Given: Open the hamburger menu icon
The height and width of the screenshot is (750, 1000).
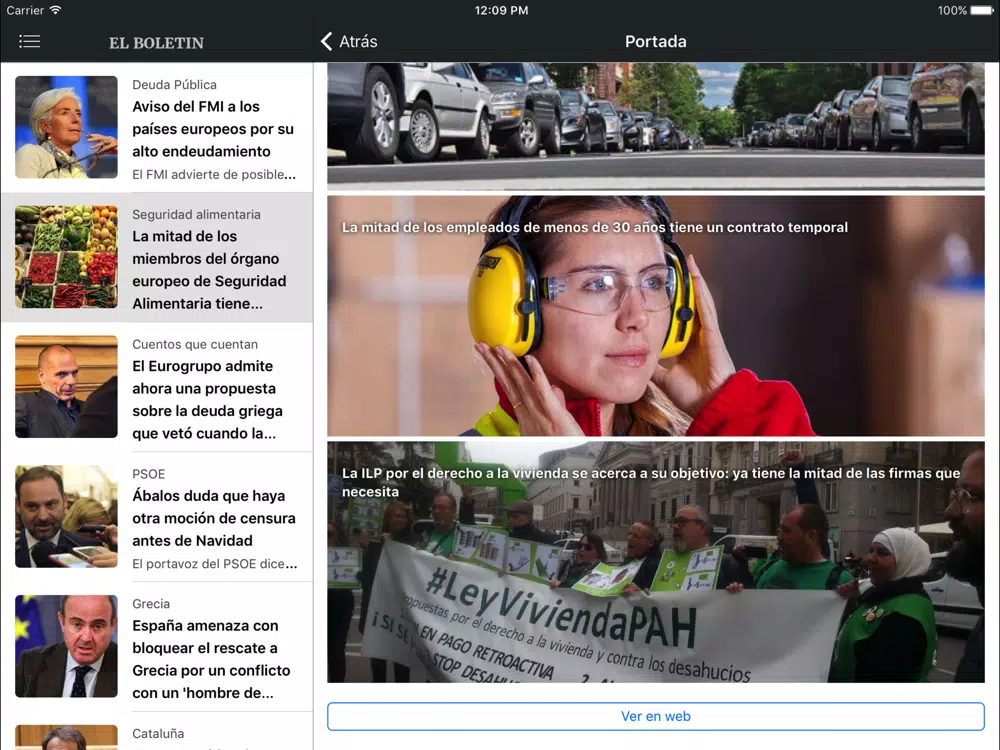Looking at the screenshot, I should pyautogui.click(x=29, y=41).
